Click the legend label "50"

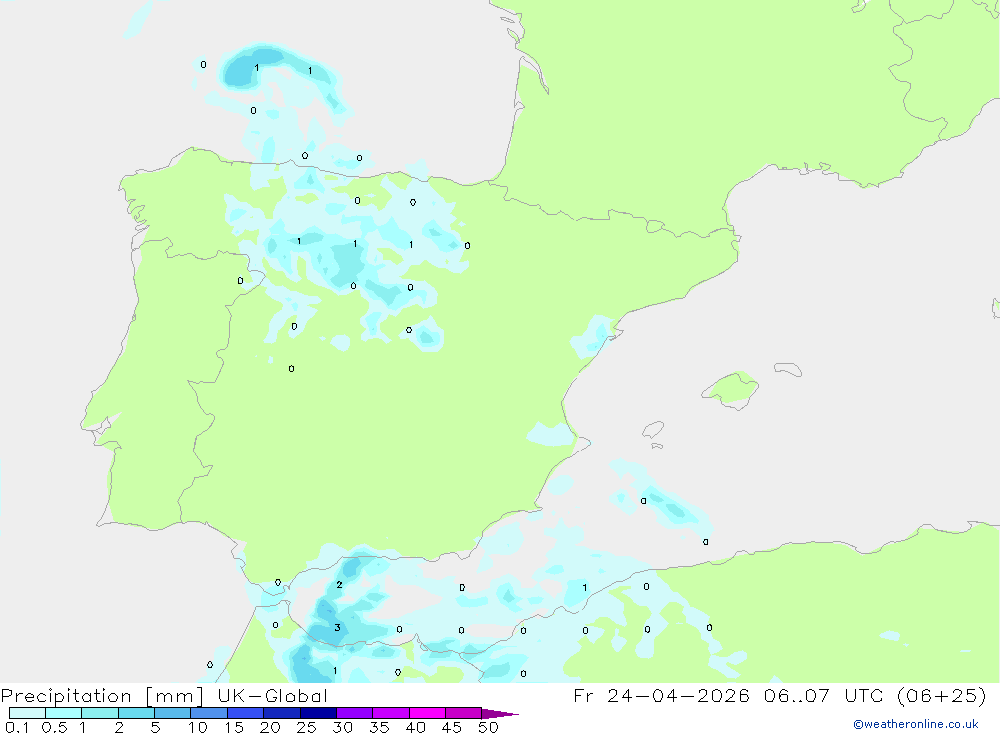488,727
